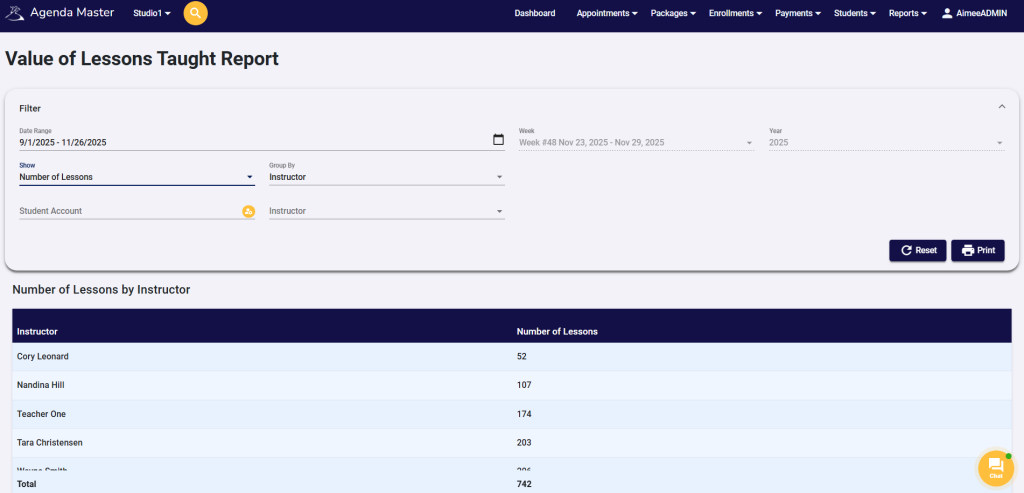Click the student account lookup icon
This screenshot has width=1024, height=493.
point(248,211)
